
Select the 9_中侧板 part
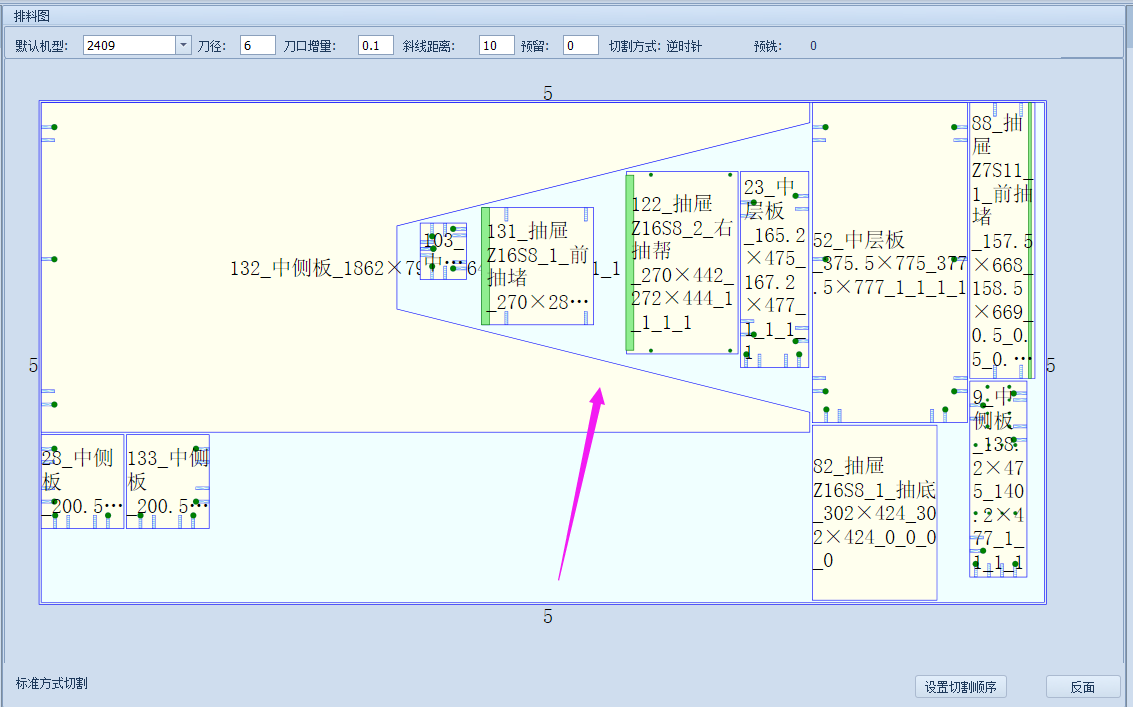click(x=998, y=479)
